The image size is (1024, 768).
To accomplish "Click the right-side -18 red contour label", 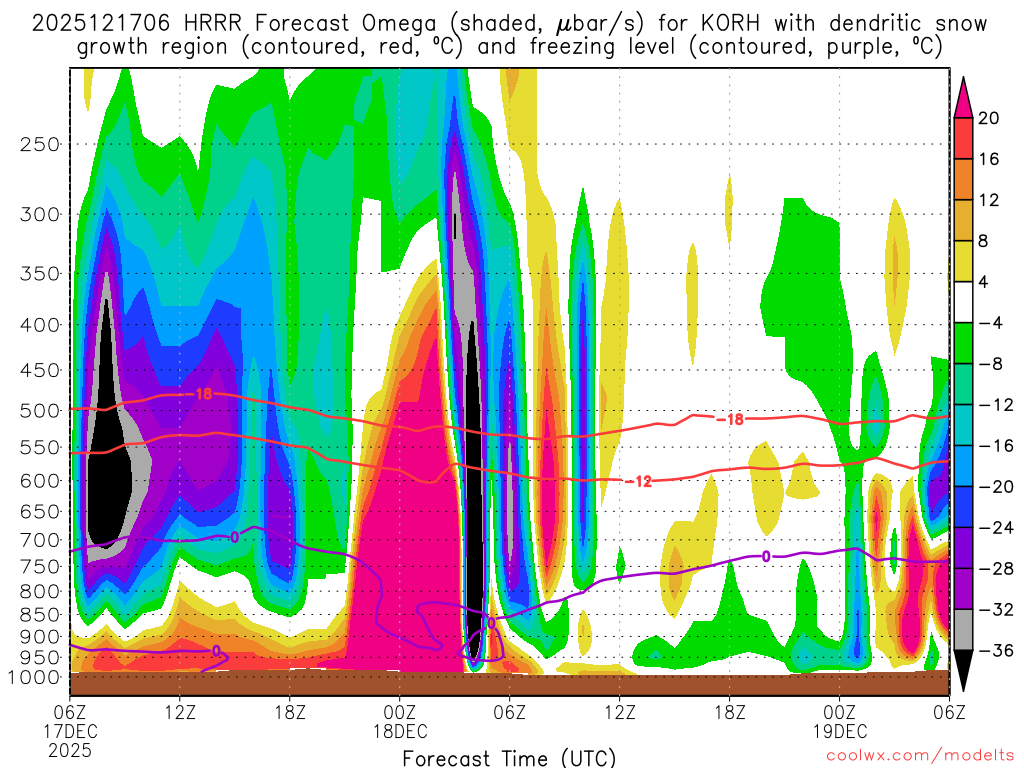I will [730, 419].
